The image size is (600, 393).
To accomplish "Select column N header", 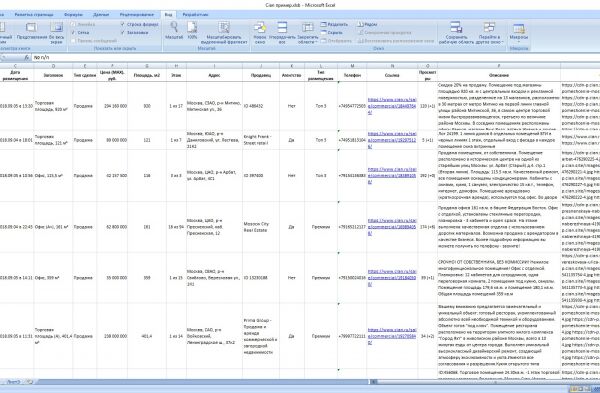I will (392, 66).
